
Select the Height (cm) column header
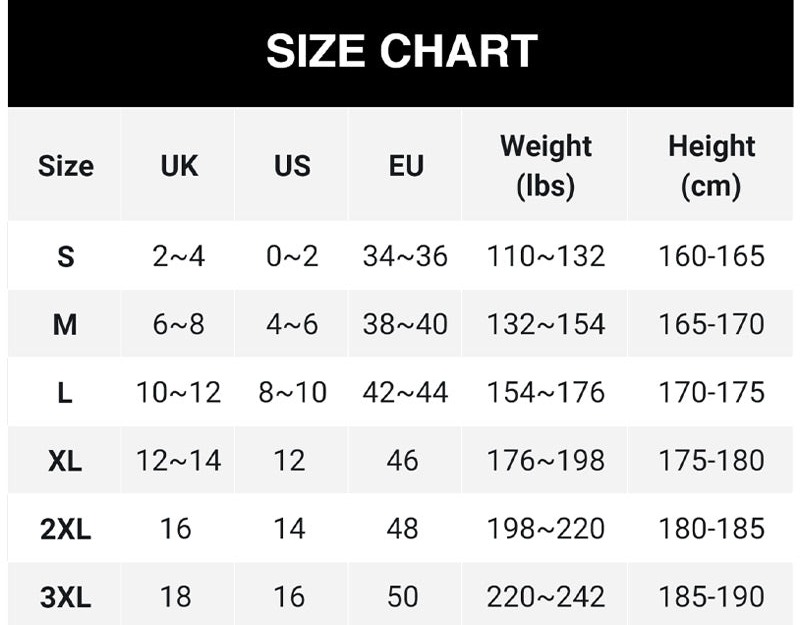[711, 166]
